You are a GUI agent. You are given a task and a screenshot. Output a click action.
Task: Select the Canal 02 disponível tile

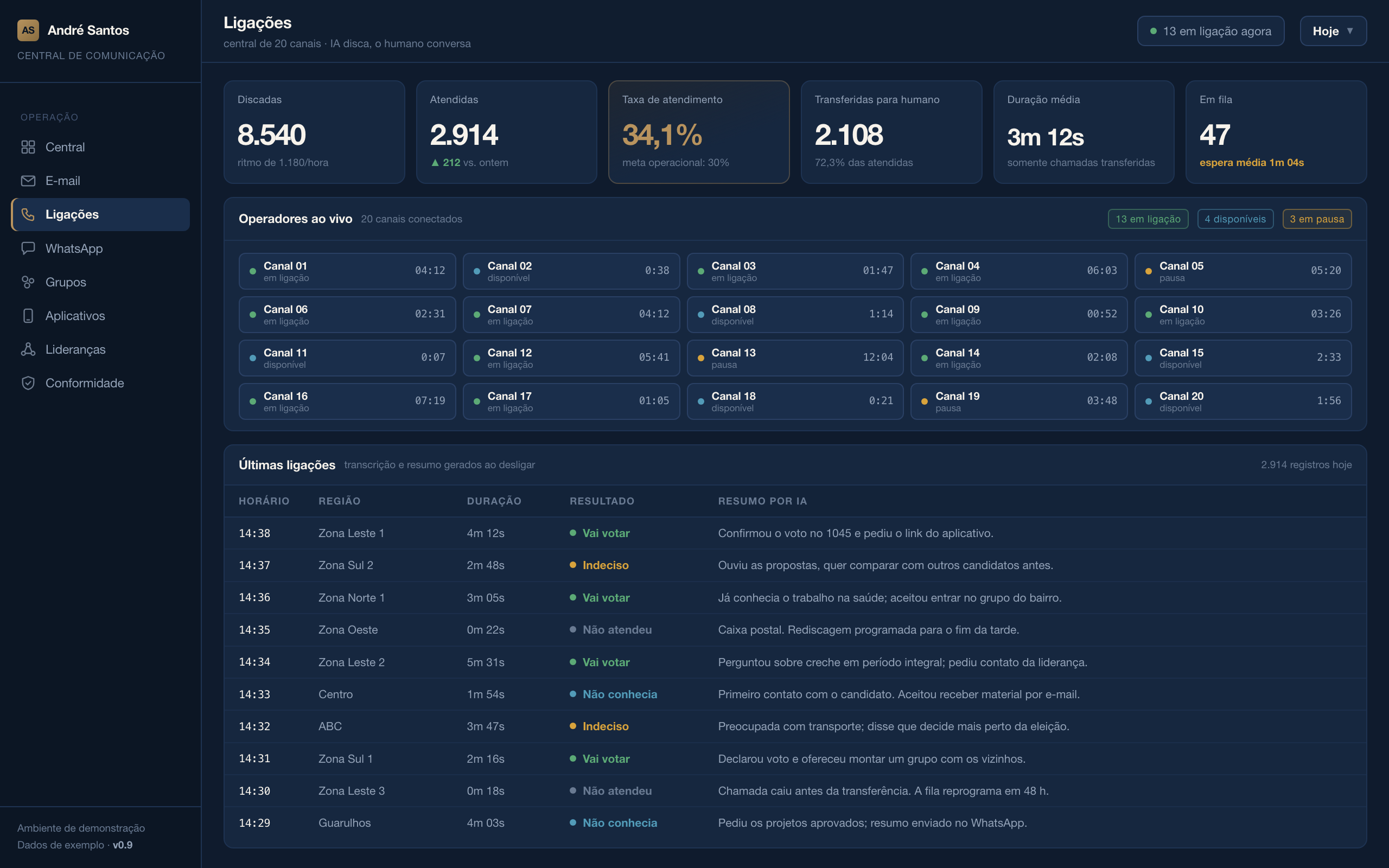pos(571,271)
